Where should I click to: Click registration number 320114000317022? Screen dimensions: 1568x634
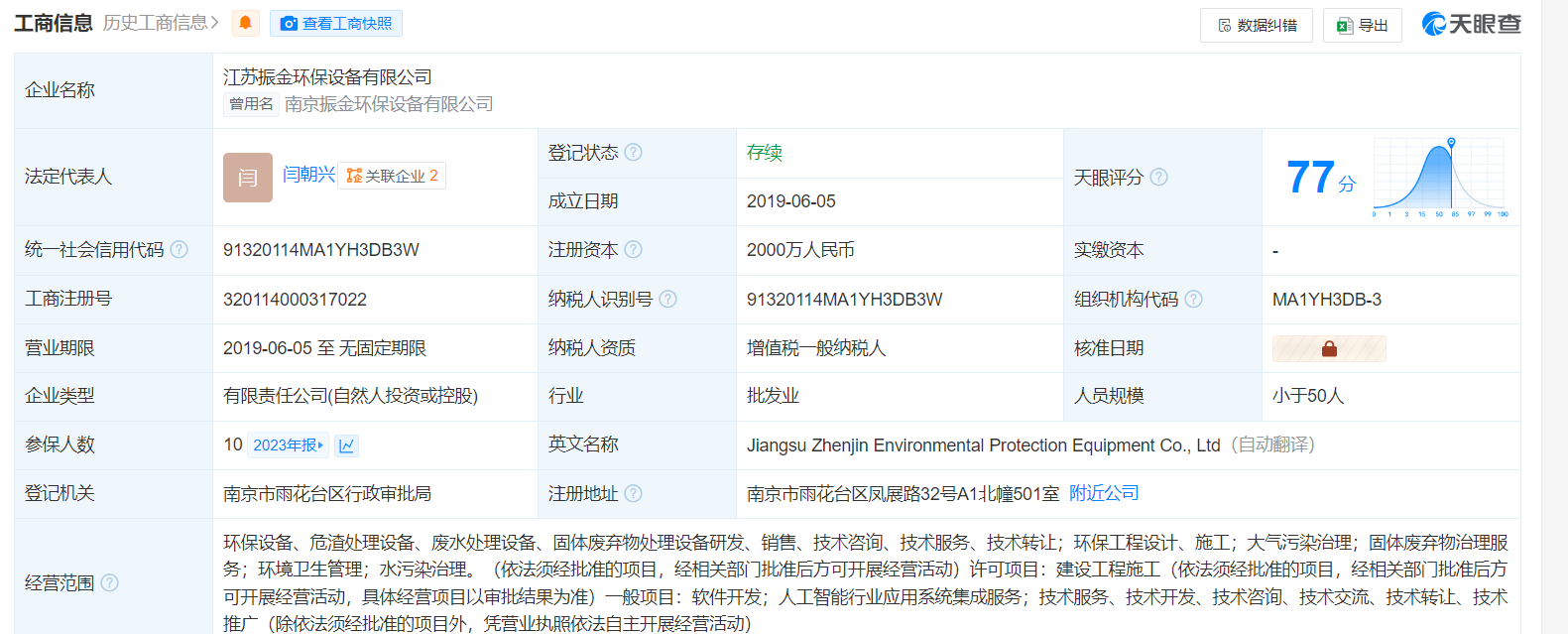[295, 300]
